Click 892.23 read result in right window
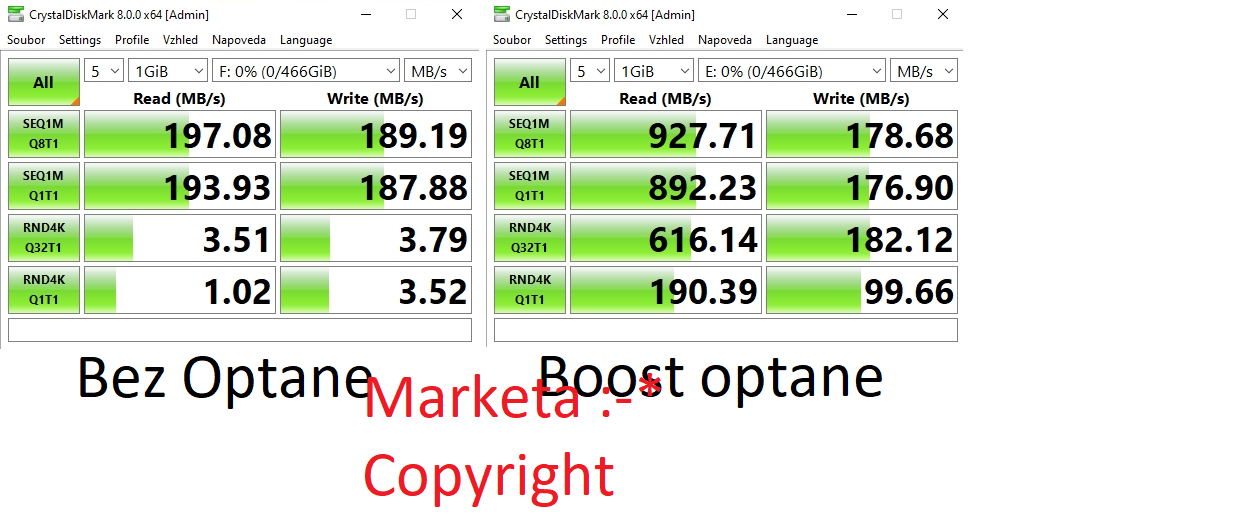Image resolution: width=1252 pixels, height=529 pixels. 666,186
